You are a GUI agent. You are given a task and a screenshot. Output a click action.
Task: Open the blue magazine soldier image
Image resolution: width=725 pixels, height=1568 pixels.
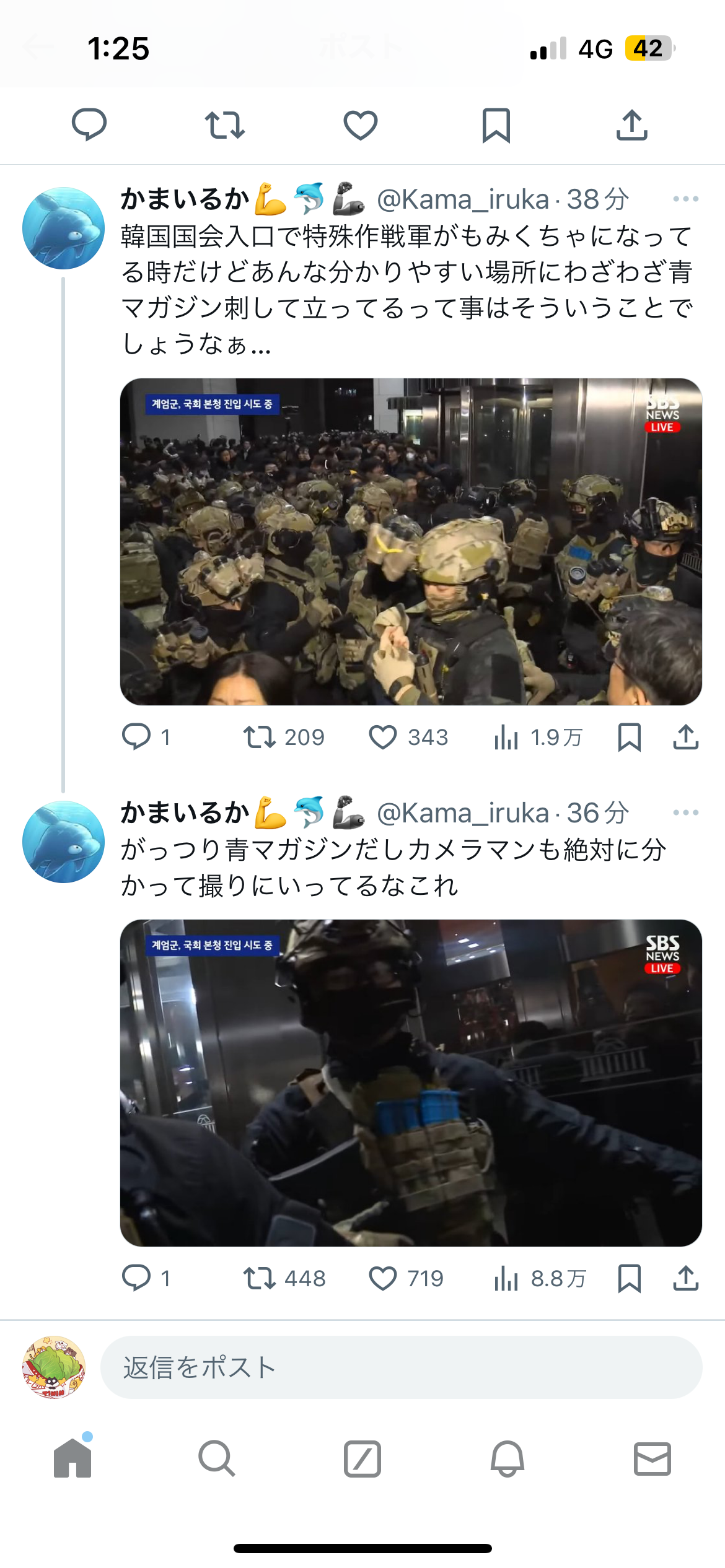tap(411, 1083)
